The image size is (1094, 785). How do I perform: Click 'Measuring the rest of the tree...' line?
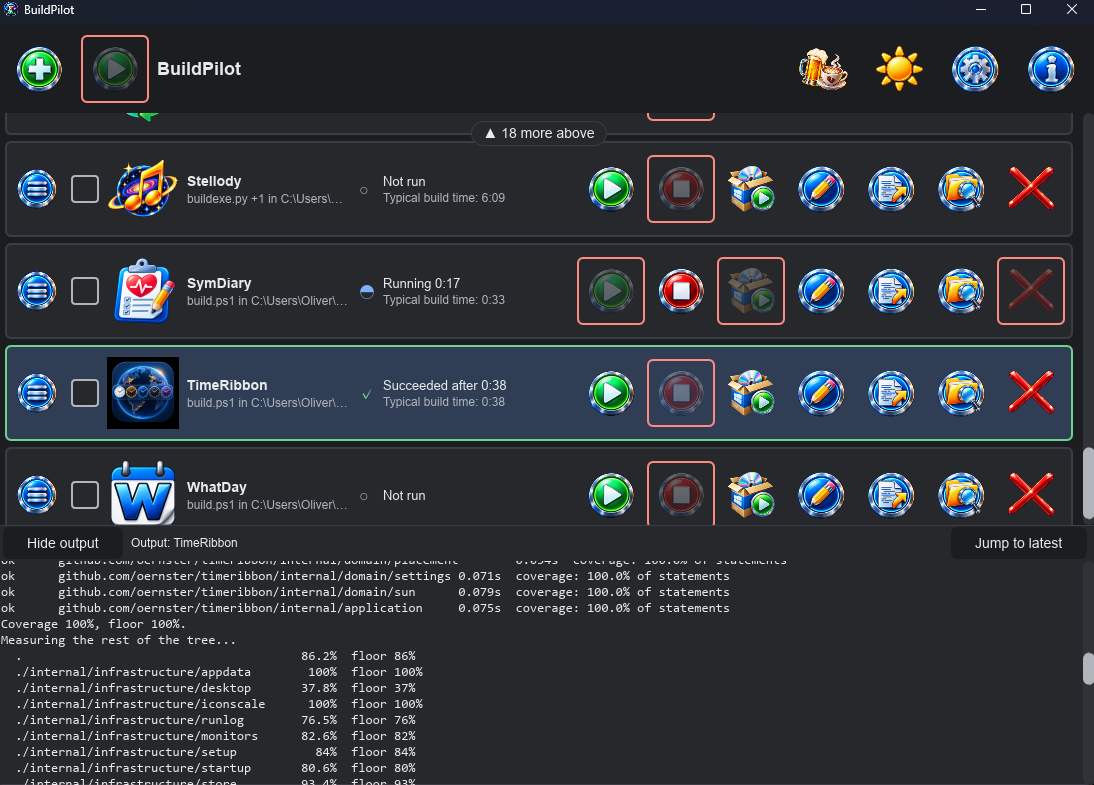119,640
